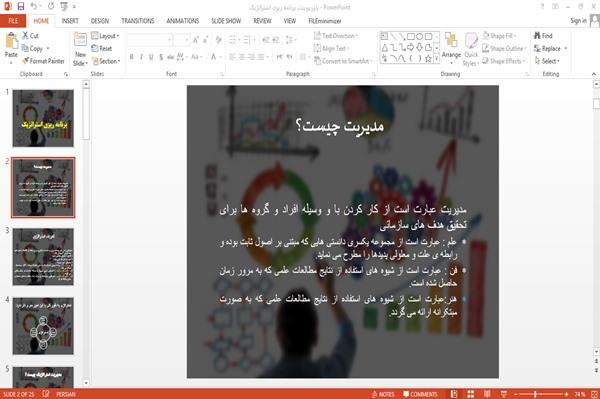Toggle text Shadow formatting
This screenshot has width=600, height=399.
[x=161, y=57]
